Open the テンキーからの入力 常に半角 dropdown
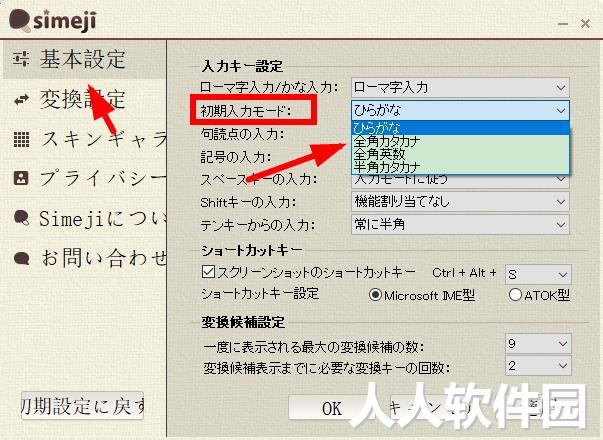The height and width of the screenshot is (440, 603). pyautogui.click(x=460, y=225)
